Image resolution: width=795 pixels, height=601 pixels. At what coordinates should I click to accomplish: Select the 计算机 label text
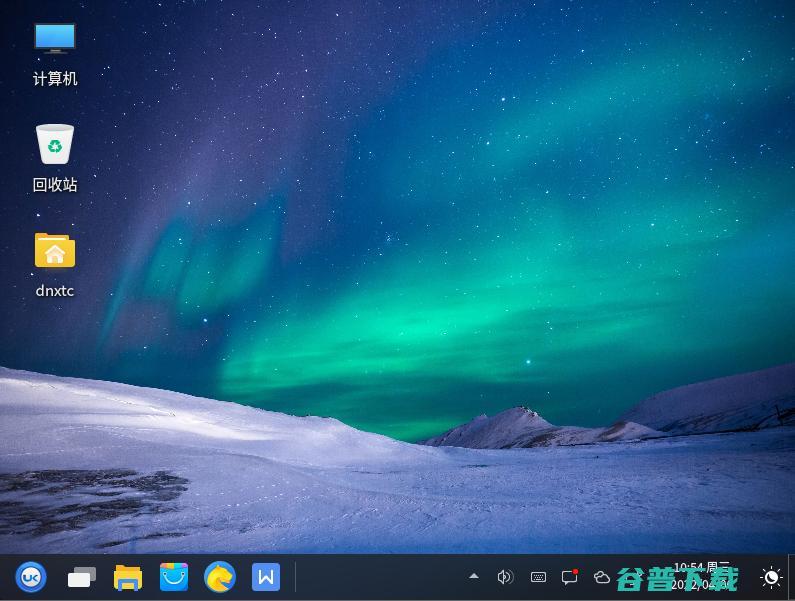55,79
